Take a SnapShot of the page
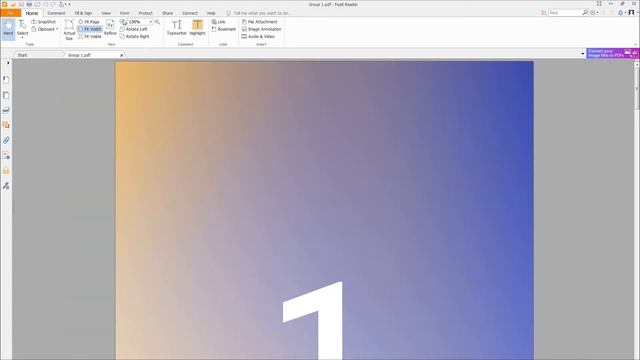This screenshot has height=360, width=640. click(44, 22)
